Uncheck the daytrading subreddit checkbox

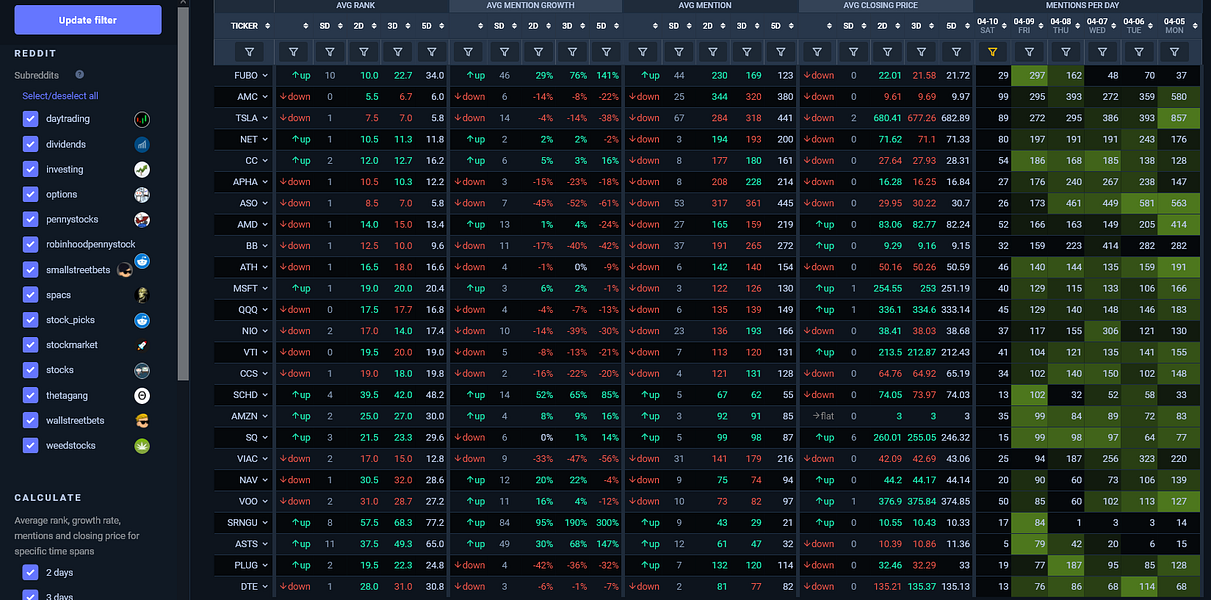tap(30, 119)
